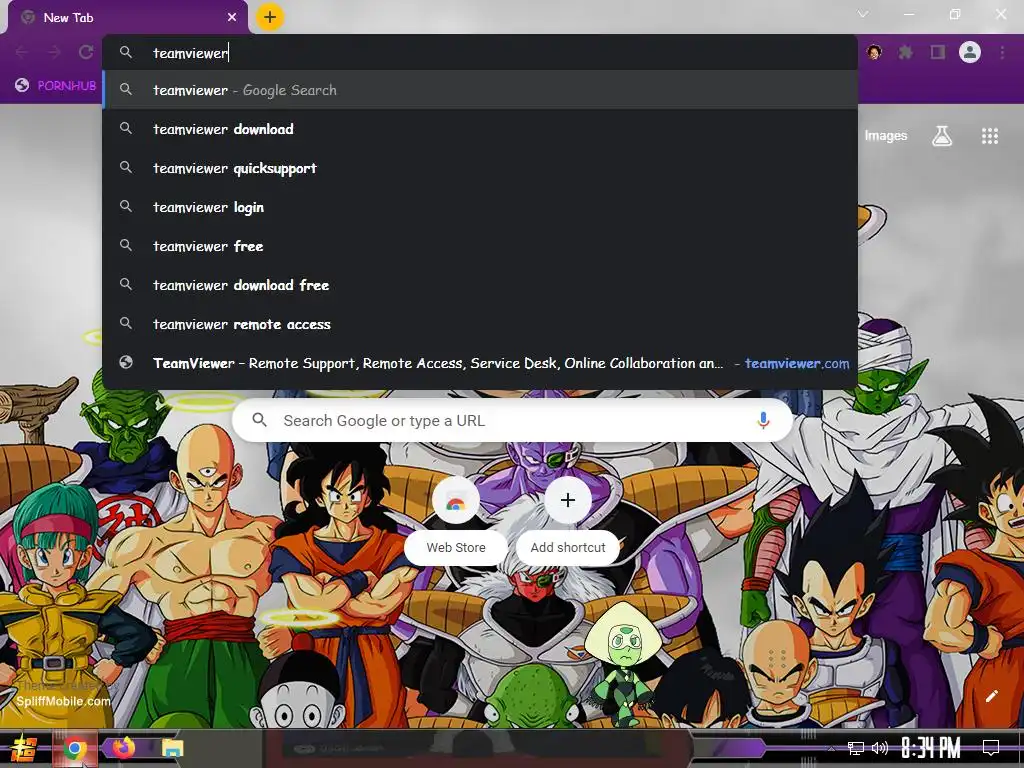The image size is (1024, 768).
Task: Go forward with the forward arrow
Action: (x=54, y=52)
